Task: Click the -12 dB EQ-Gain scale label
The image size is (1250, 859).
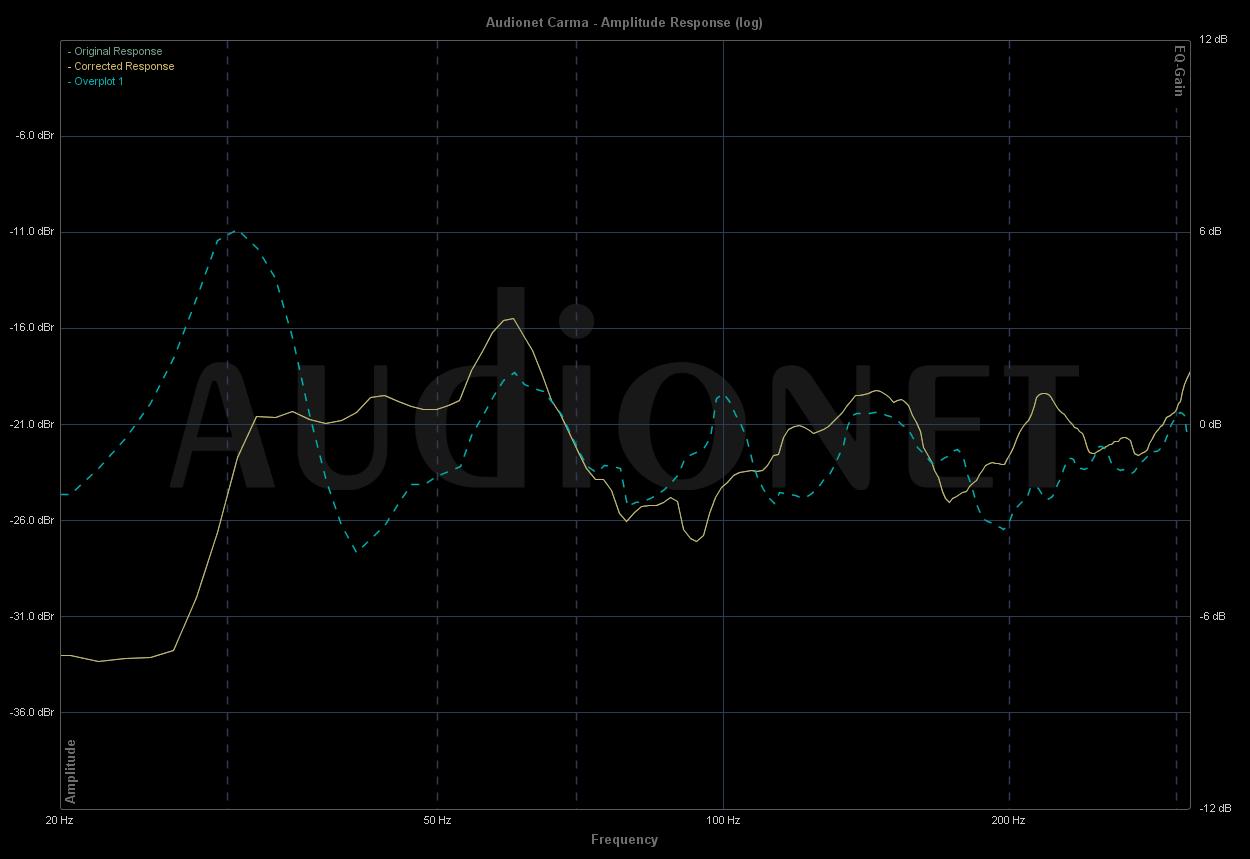Action: click(x=1213, y=808)
